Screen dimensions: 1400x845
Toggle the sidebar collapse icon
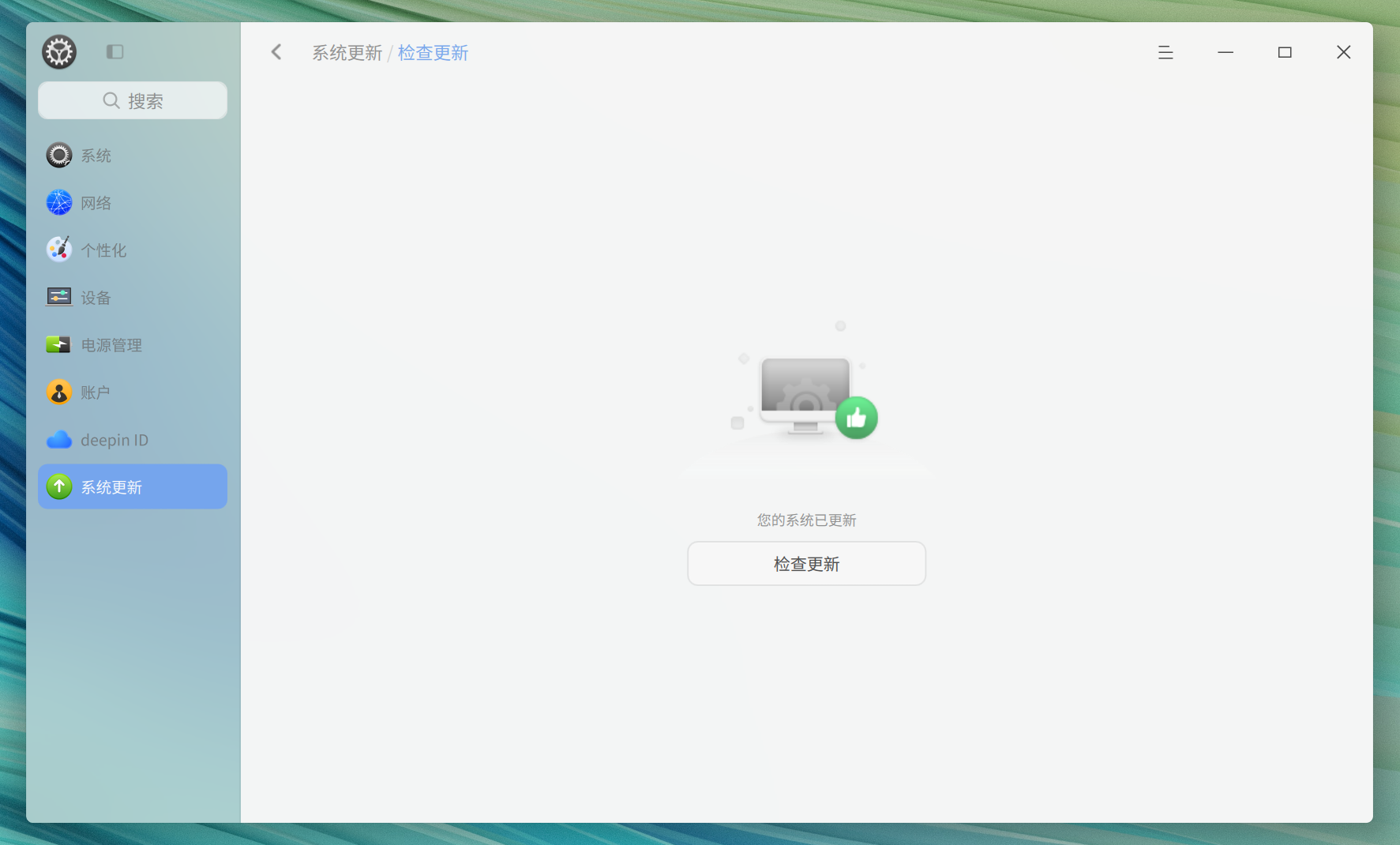coord(115,52)
